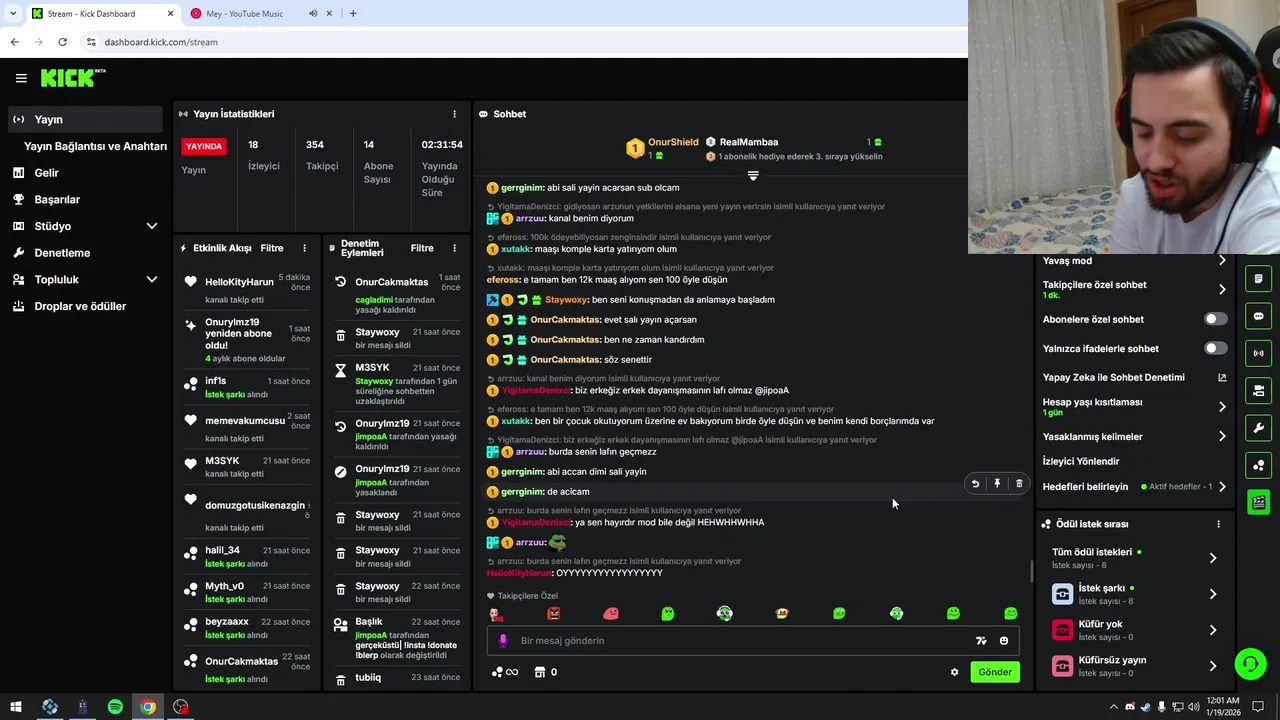Screen dimensions: 1280x720
Task: Open chat settings gear icon
Action: coord(954,672)
